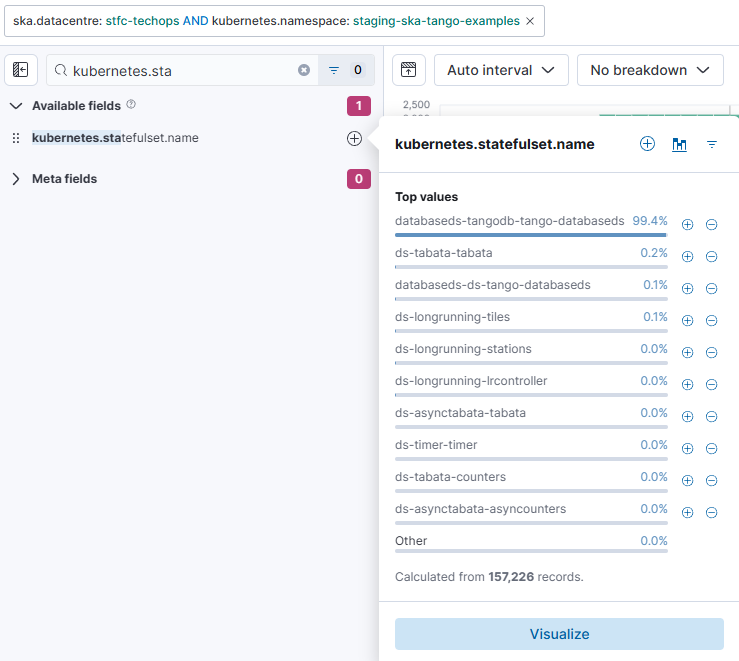Hide the histogram chart toggle button

click(409, 70)
